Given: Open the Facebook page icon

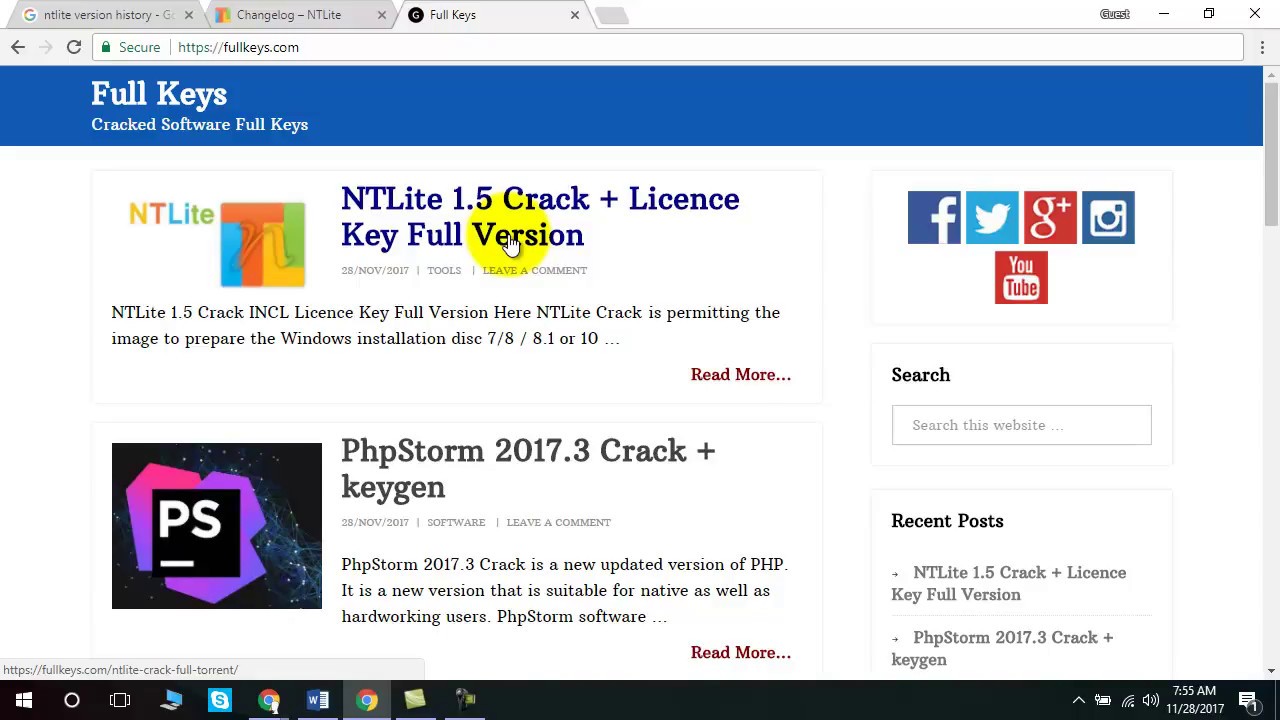Looking at the screenshot, I should (934, 217).
